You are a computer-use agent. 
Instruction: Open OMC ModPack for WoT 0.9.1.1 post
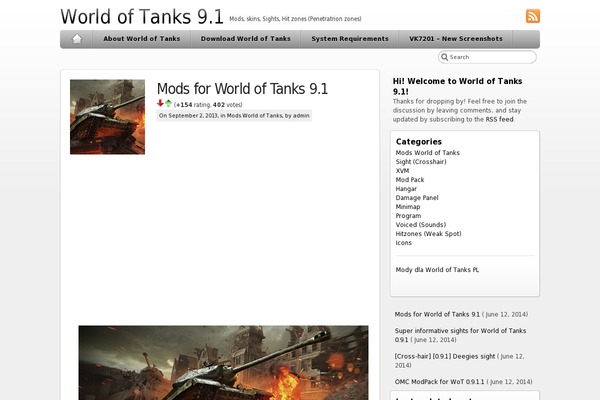pyautogui.click(x=439, y=382)
